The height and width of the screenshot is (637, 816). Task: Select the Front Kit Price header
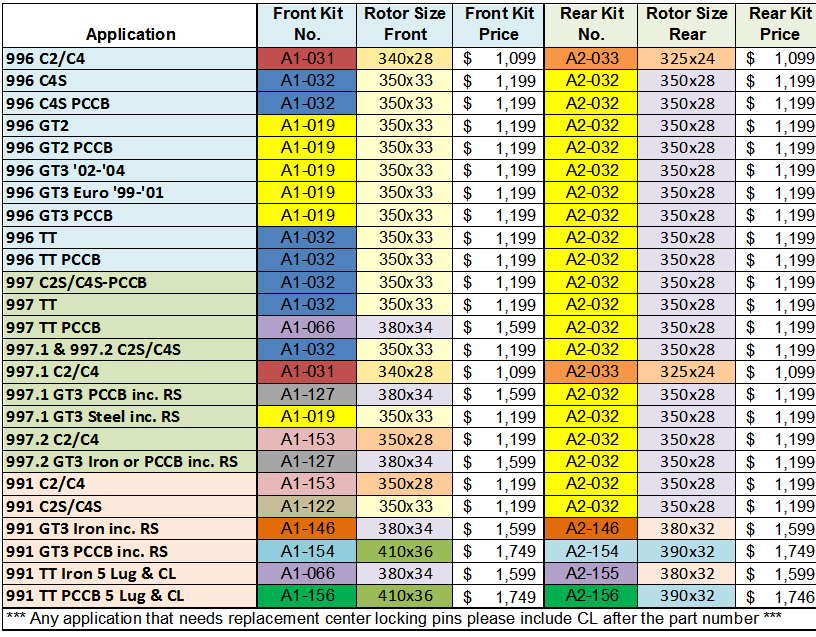(x=499, y=26)
